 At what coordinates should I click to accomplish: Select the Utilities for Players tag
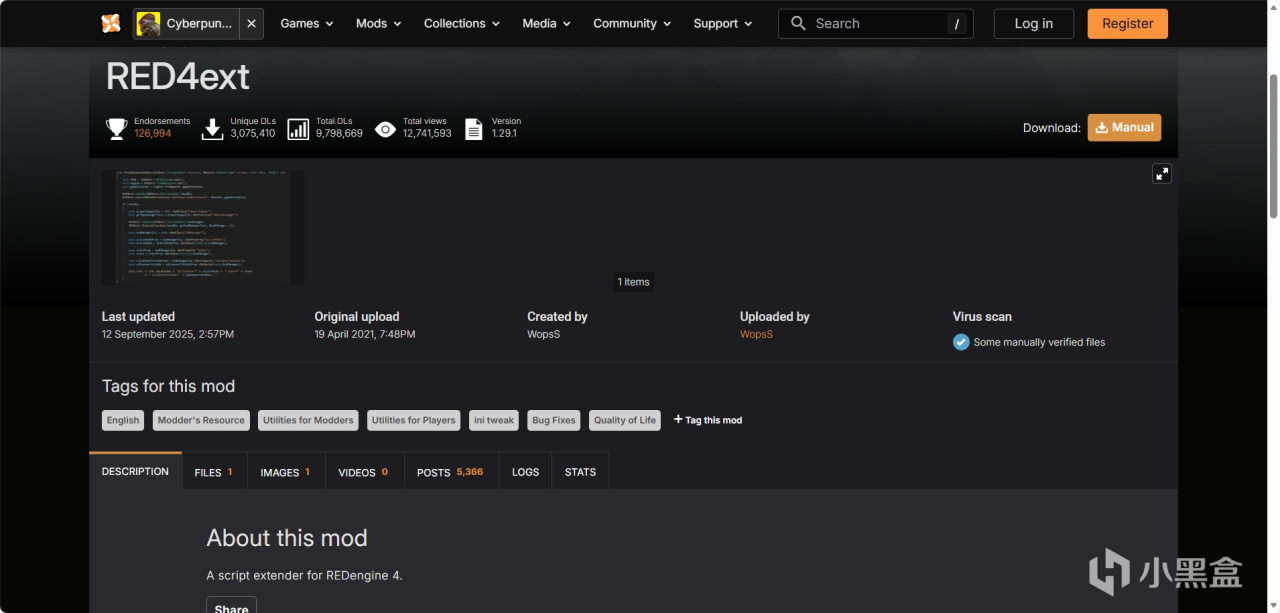(414, 420)
